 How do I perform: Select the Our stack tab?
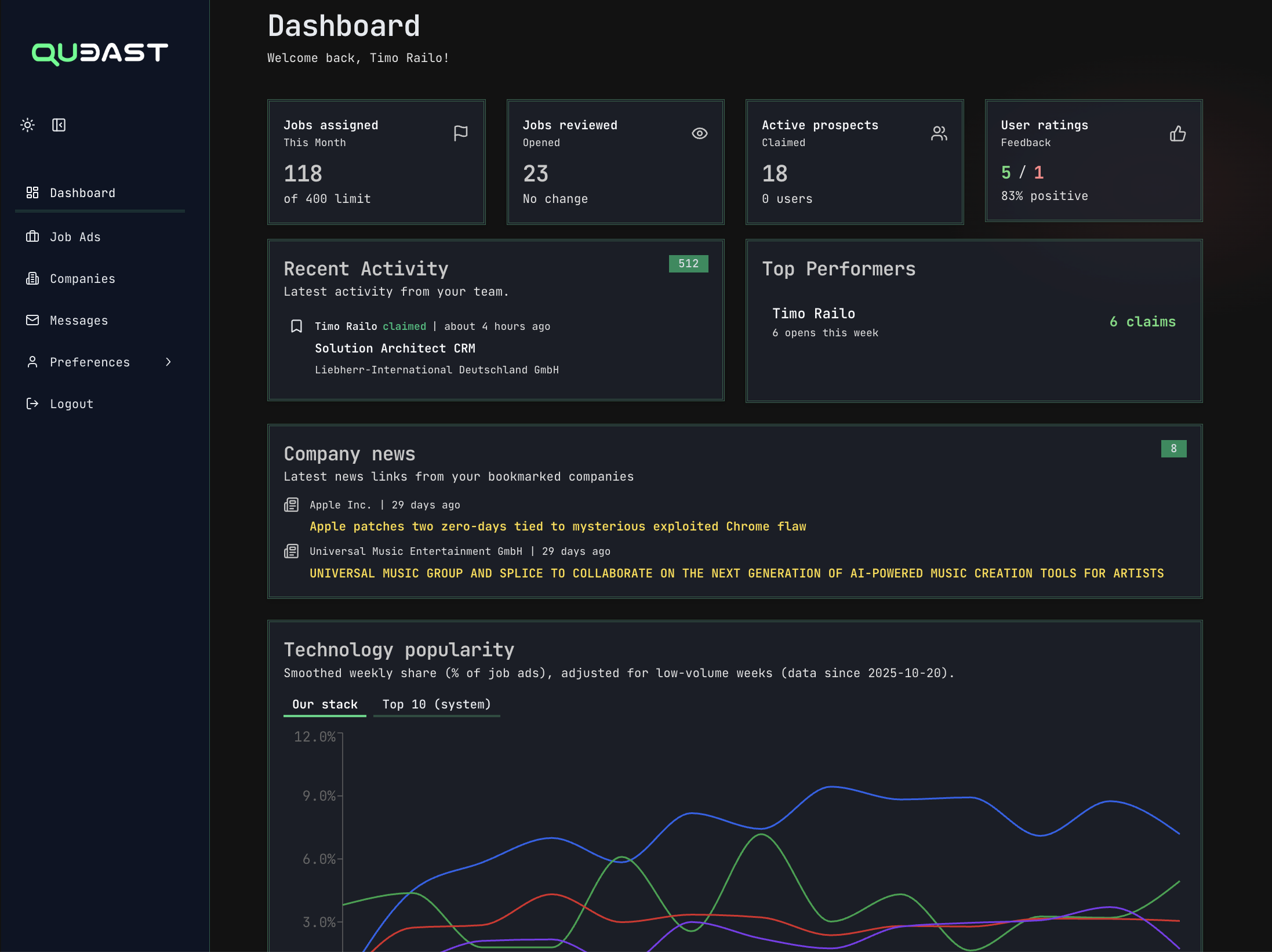(325, 704)
